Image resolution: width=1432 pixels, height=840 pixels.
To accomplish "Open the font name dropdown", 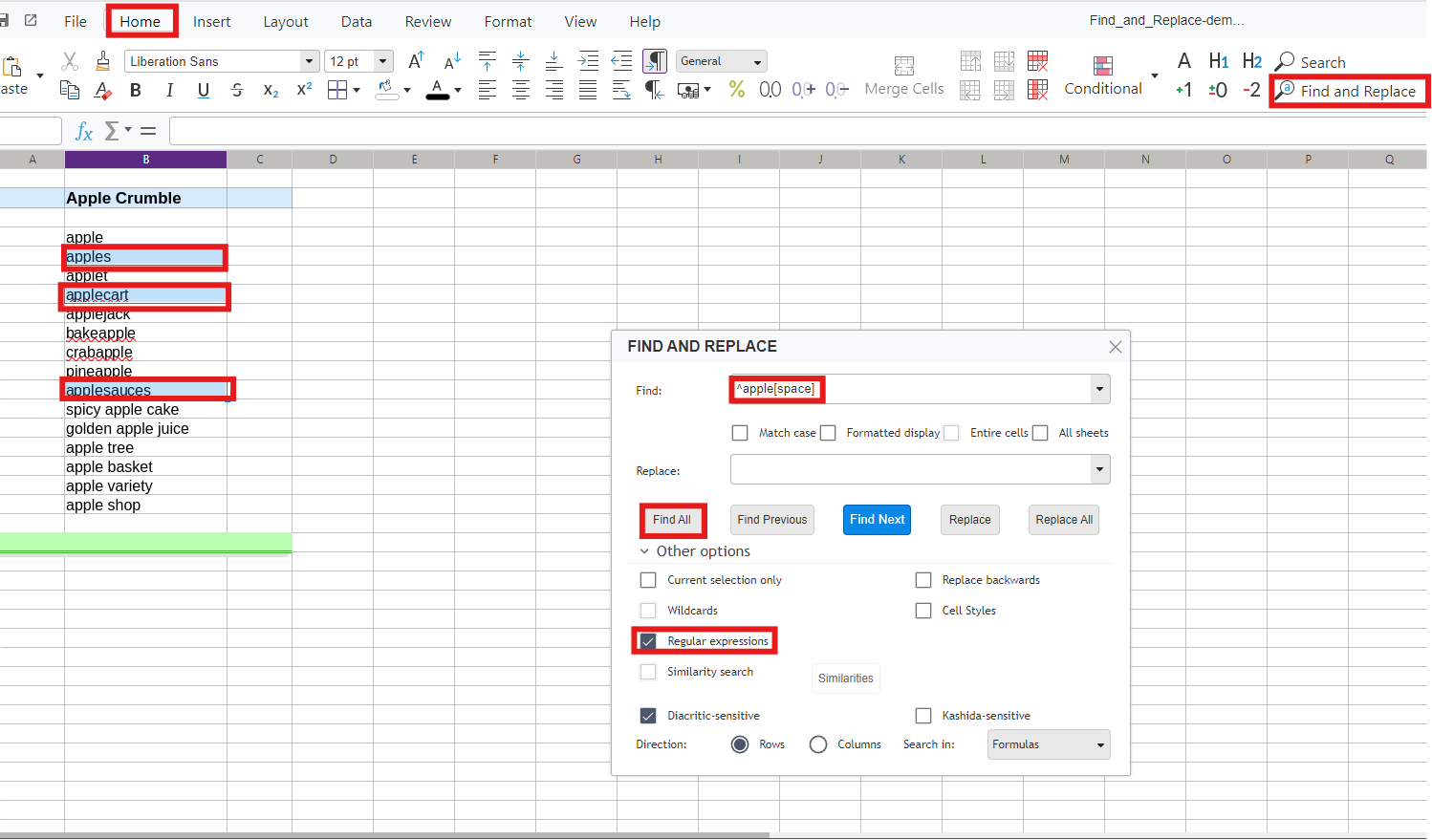I will [308, 60].
